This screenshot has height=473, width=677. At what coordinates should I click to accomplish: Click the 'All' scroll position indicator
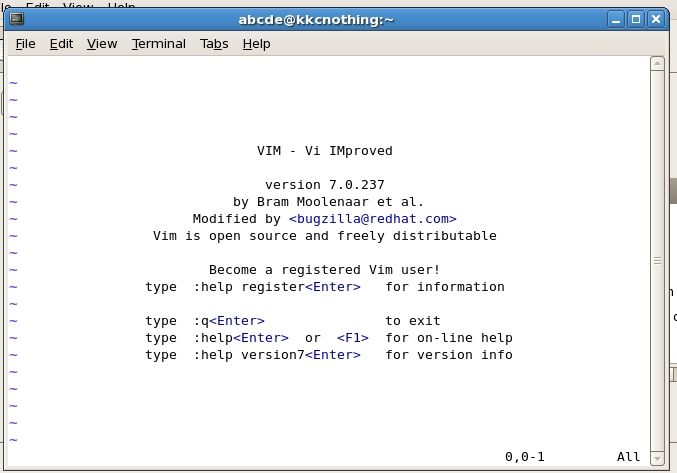(x=629, y=457)
